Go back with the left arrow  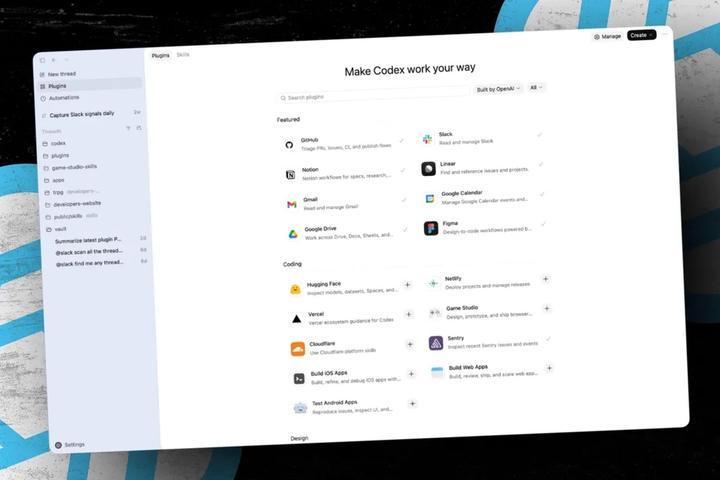(x=54, y=60)
